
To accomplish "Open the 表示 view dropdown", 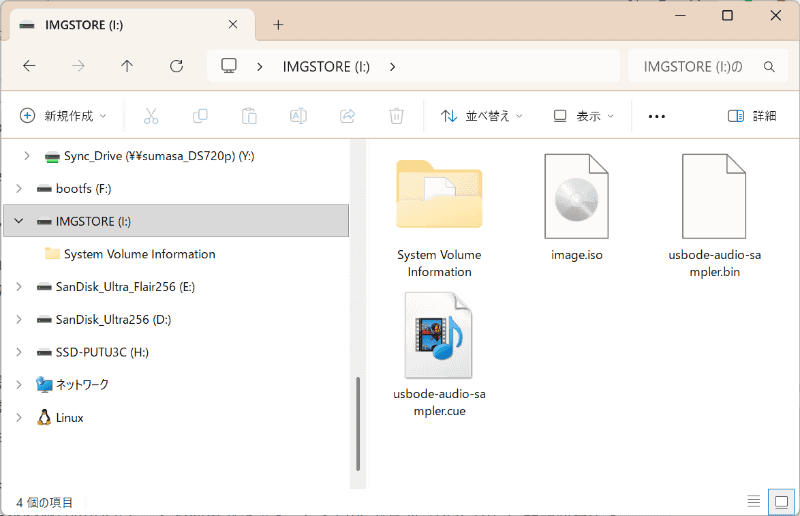I will coord(584,116).
